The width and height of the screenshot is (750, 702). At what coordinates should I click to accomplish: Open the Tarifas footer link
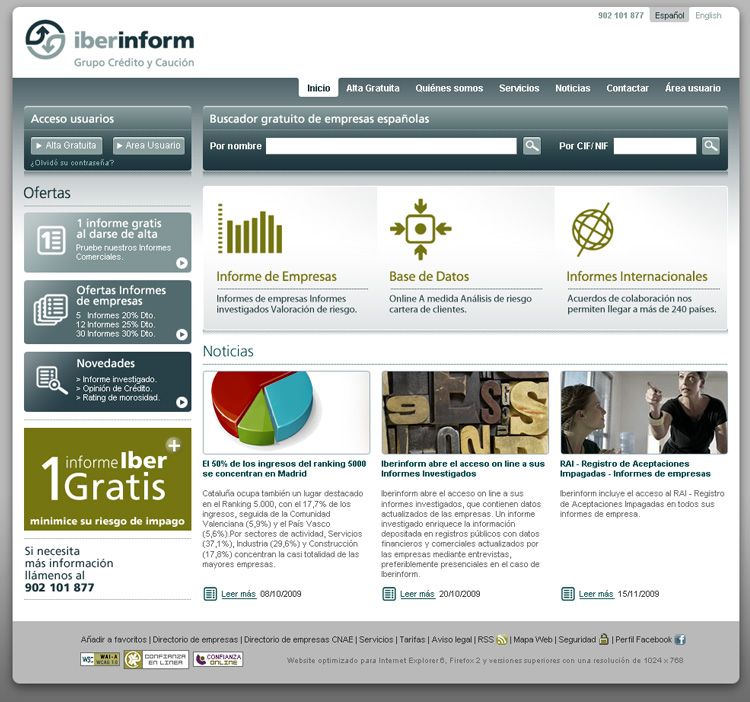pos(412,639)
